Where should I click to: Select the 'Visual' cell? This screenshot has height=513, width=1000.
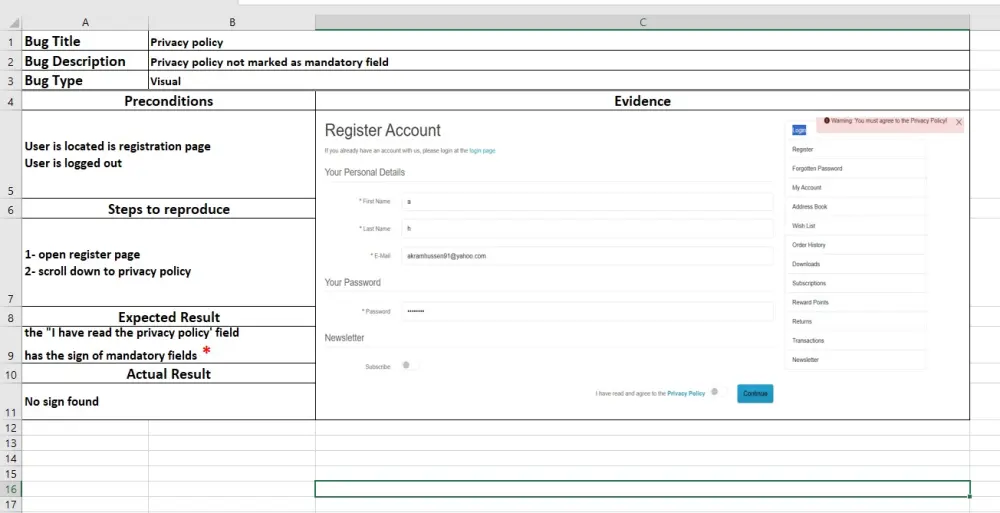(559, 81)
